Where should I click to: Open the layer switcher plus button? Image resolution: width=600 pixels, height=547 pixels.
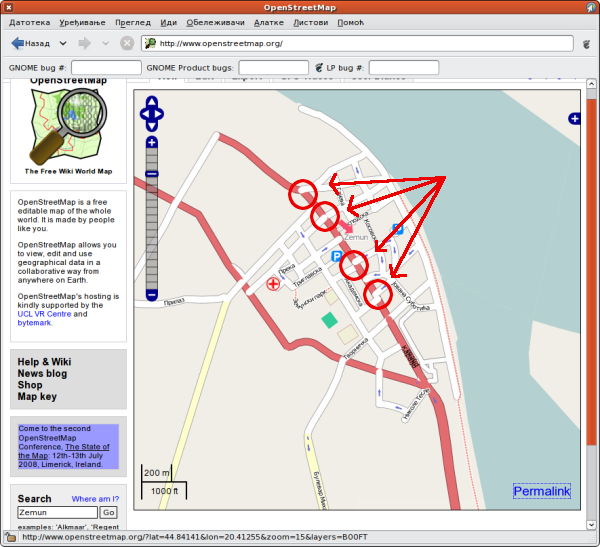574,119
